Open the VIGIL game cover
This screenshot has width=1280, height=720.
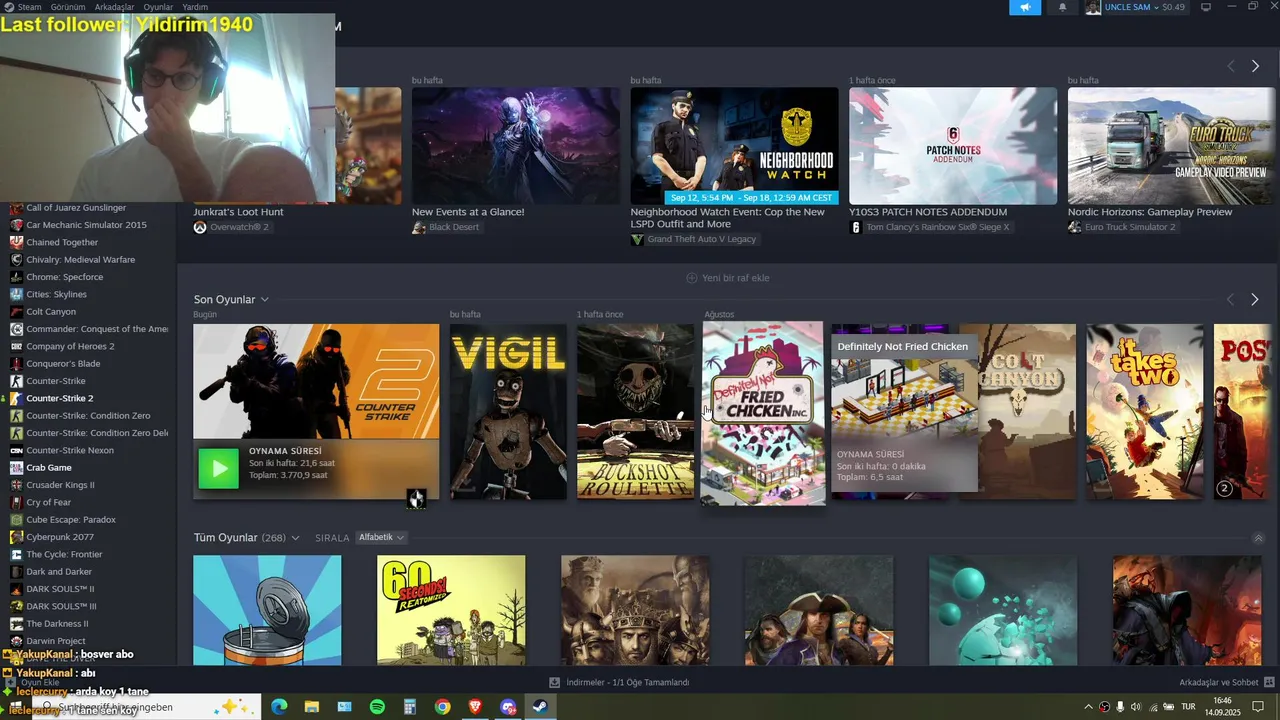click(508, 411)
